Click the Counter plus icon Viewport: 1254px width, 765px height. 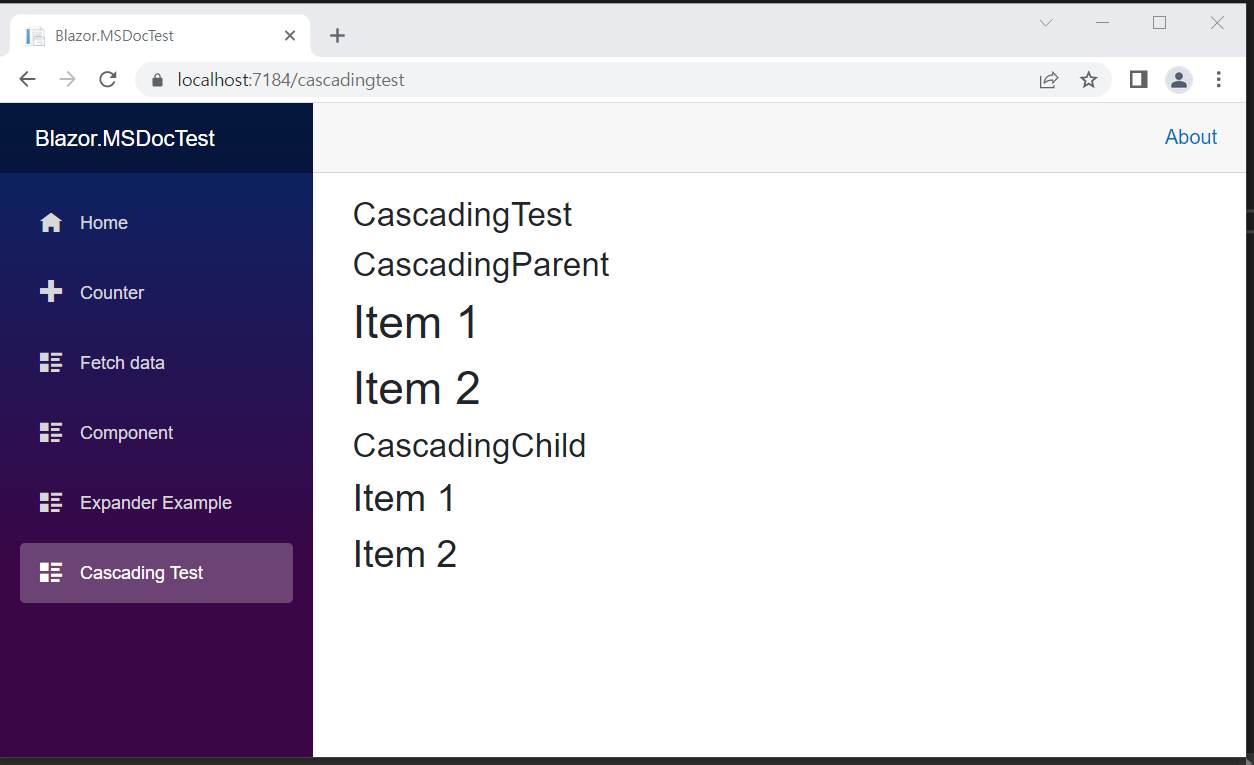click(51, 292)
